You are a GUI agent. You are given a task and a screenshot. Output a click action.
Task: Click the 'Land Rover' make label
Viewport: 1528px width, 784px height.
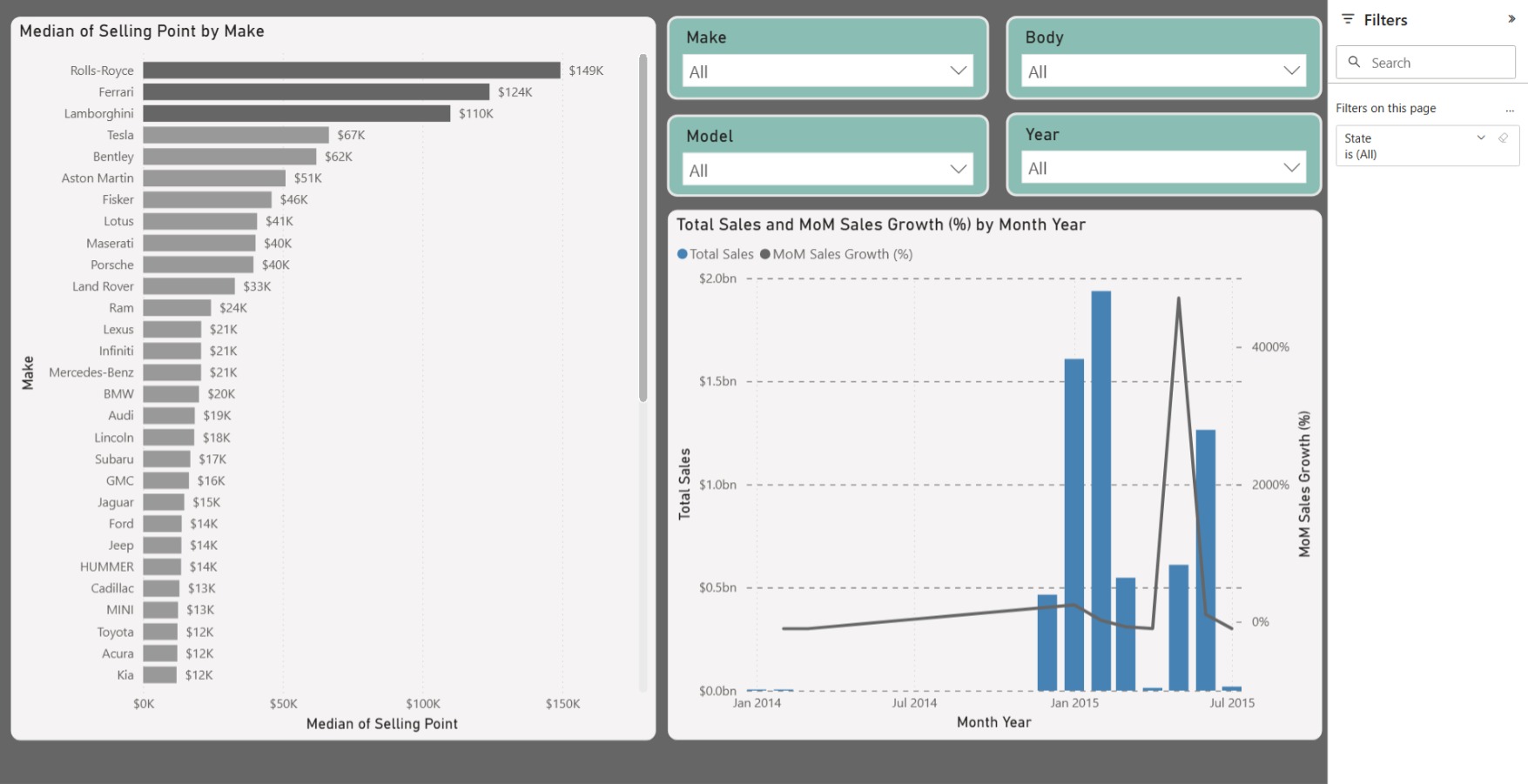click(x=103, y=286)
